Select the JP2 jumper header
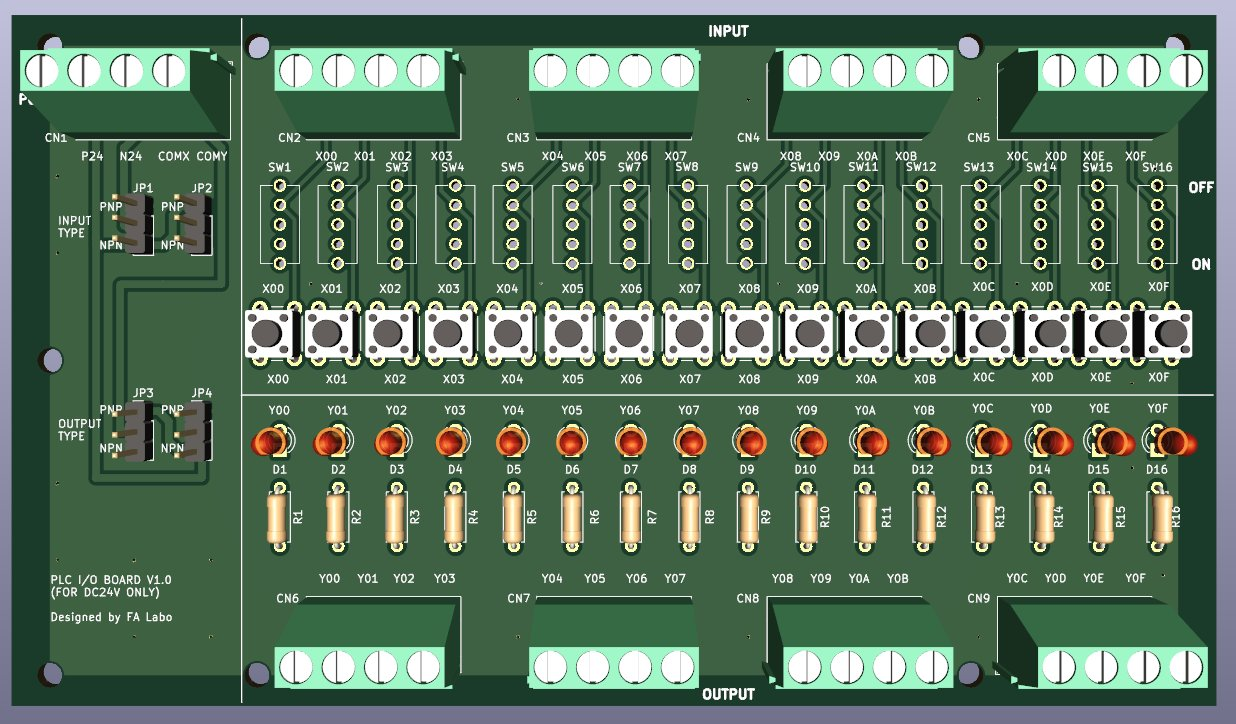 point(197,224)
